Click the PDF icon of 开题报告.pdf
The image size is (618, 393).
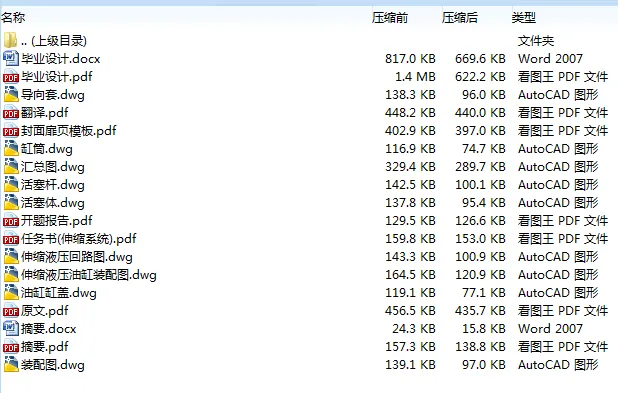pos(11,221)
